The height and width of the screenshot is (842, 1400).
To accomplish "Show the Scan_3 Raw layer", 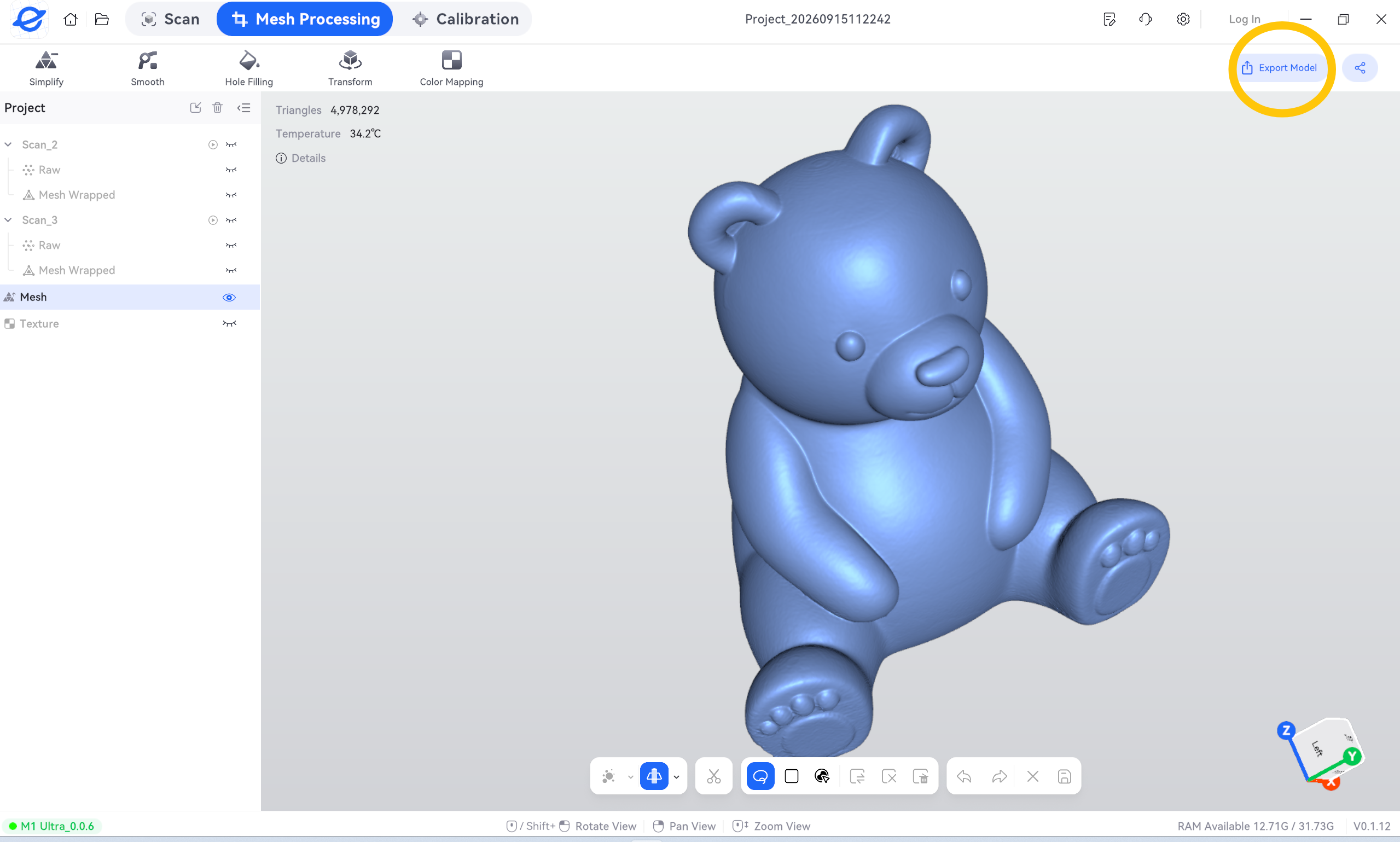I will coord(231,245).
